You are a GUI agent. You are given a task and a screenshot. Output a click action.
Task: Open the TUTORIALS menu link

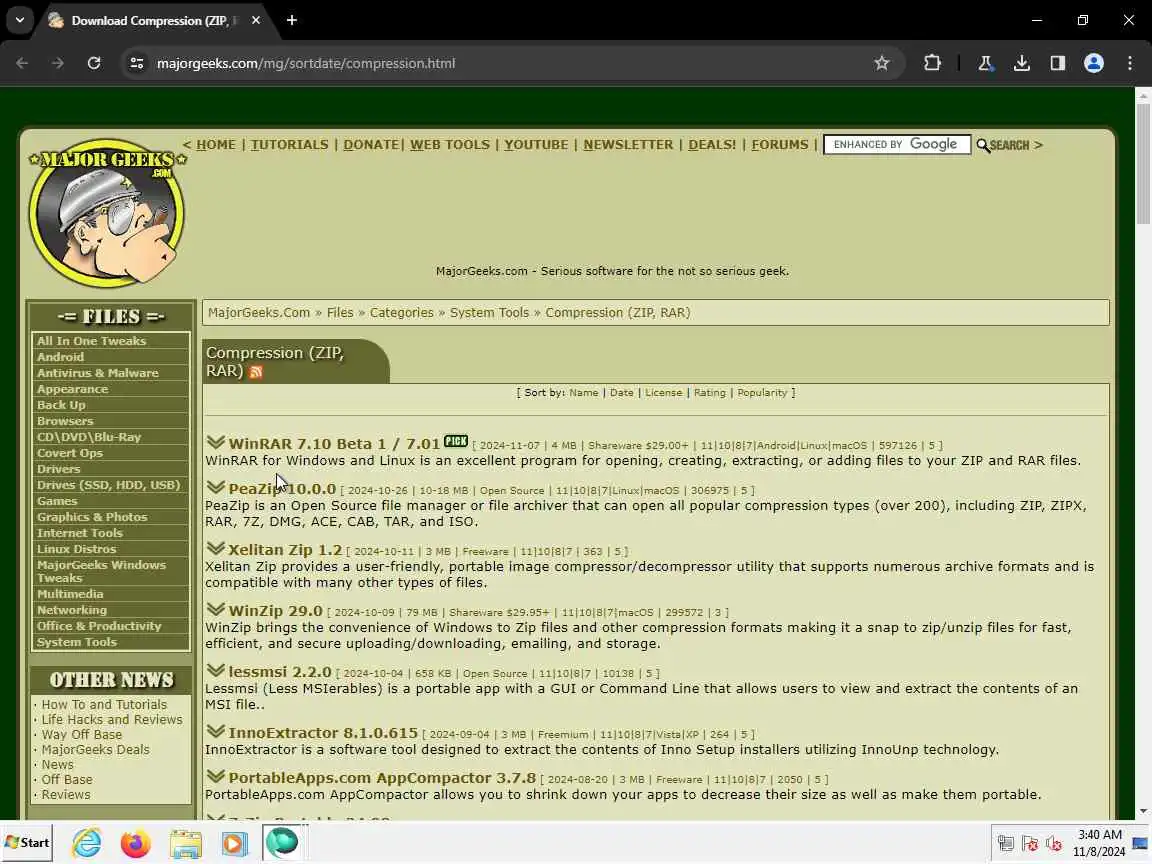click(289, 145)
